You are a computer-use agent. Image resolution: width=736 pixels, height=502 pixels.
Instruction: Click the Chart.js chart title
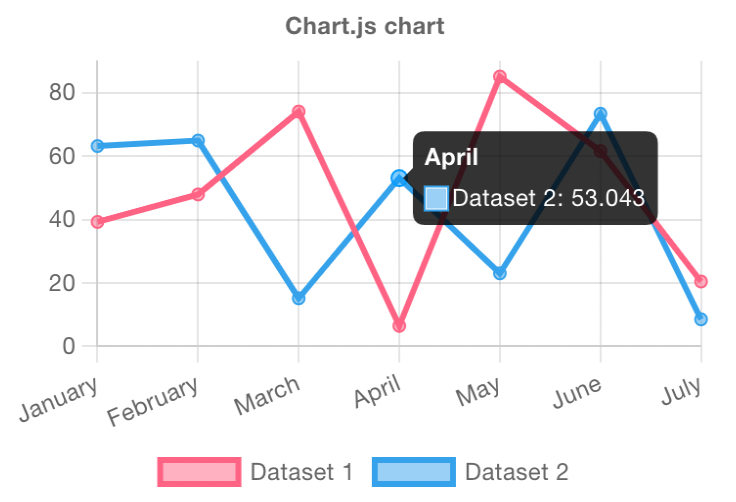coord(365,26)
